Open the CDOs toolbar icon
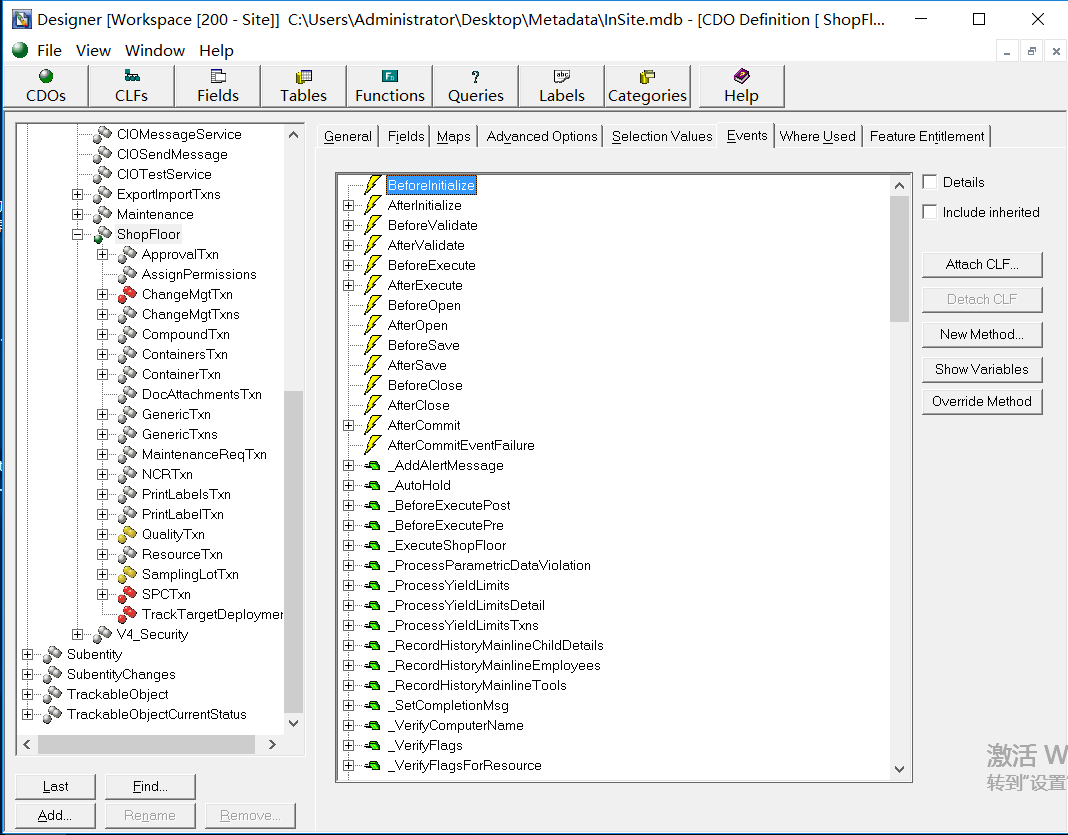Viewport: 1068px width, 835px height. [x=45, y=86]
